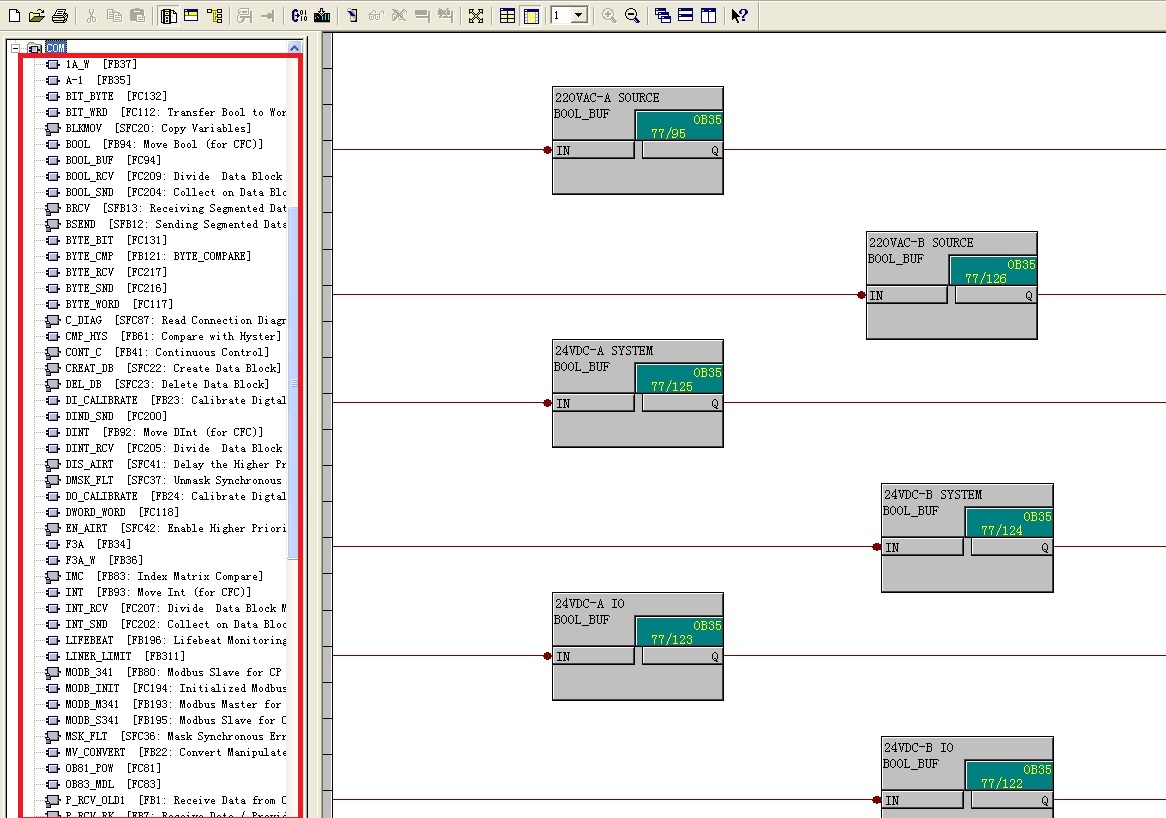The width and height of the screenshot is (1166, 818).
Task: Click the context Help arrow icon
Action: point(738,15)
